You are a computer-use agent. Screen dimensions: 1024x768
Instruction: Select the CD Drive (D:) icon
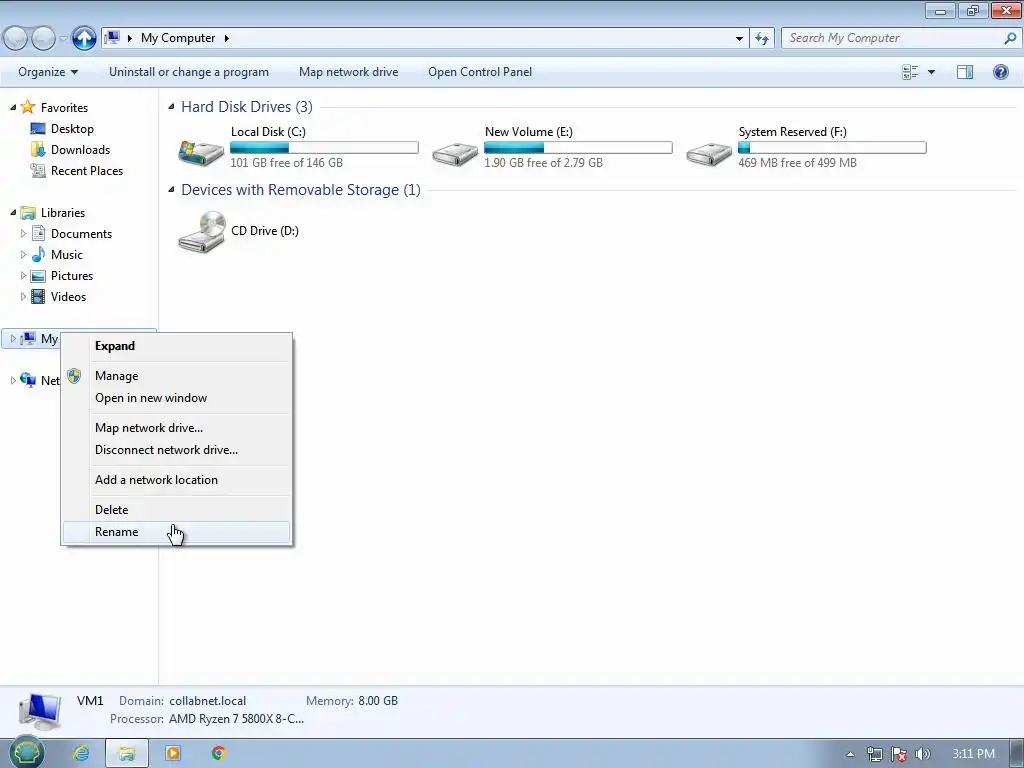[202, 232]
